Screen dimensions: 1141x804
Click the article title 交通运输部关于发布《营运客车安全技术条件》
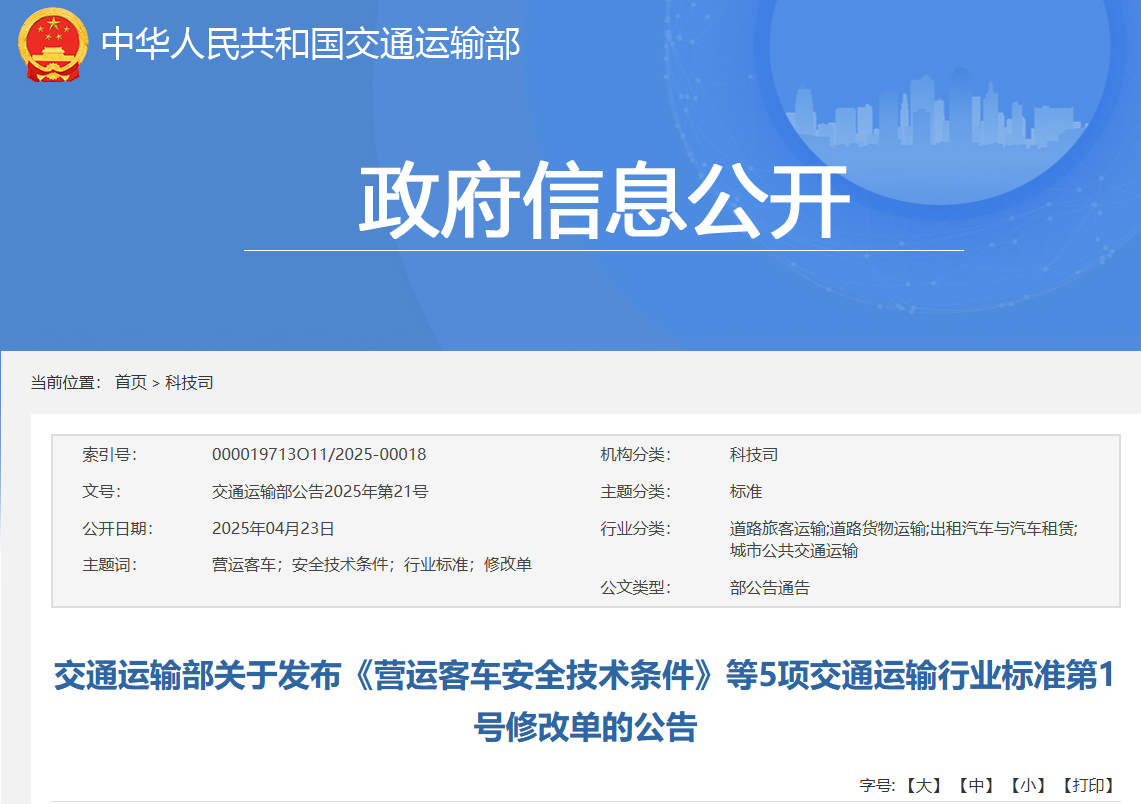click(386, 675)
